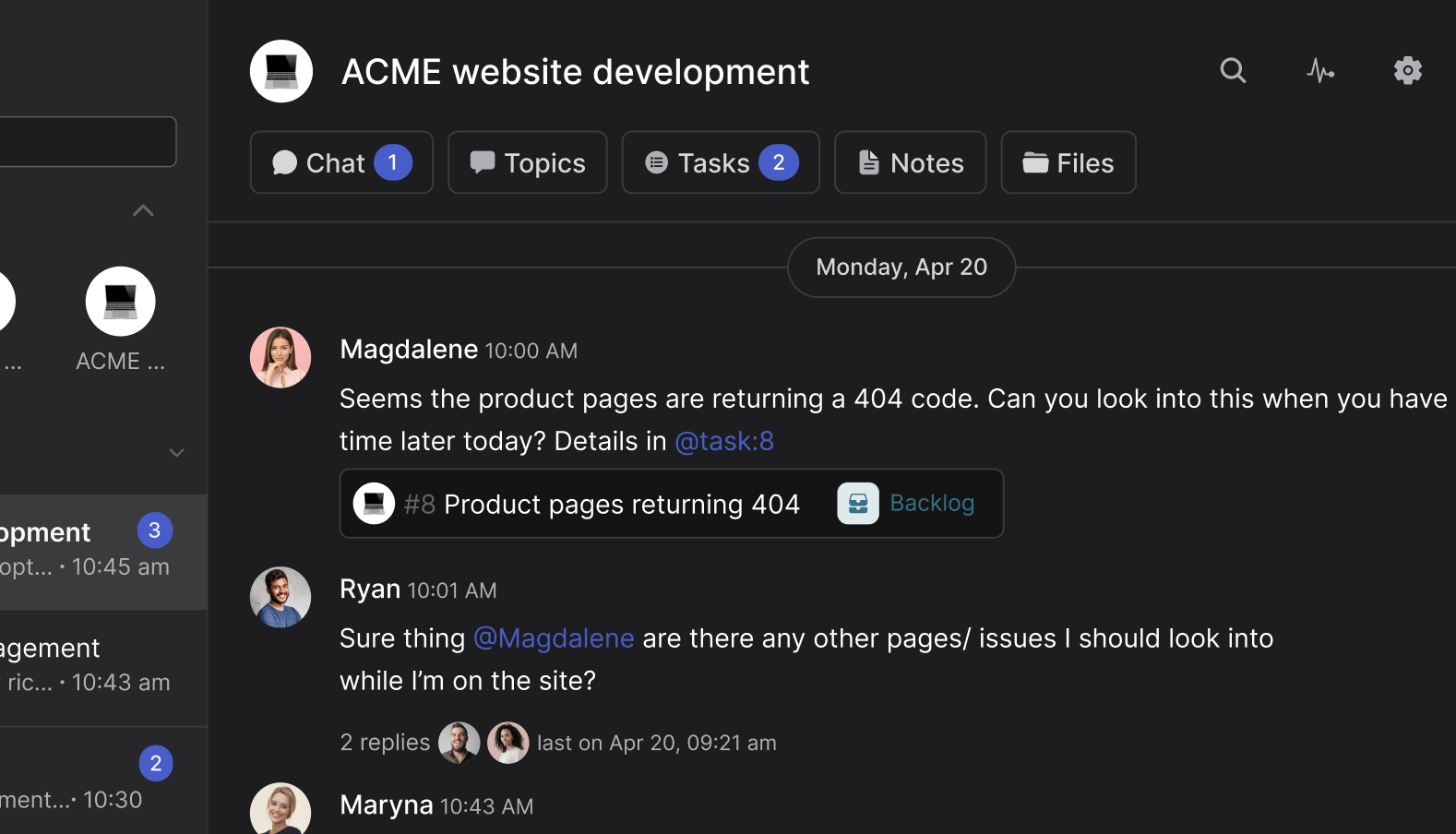
Task: Open Product pages returning 404 task card
Action: point(600,505)
